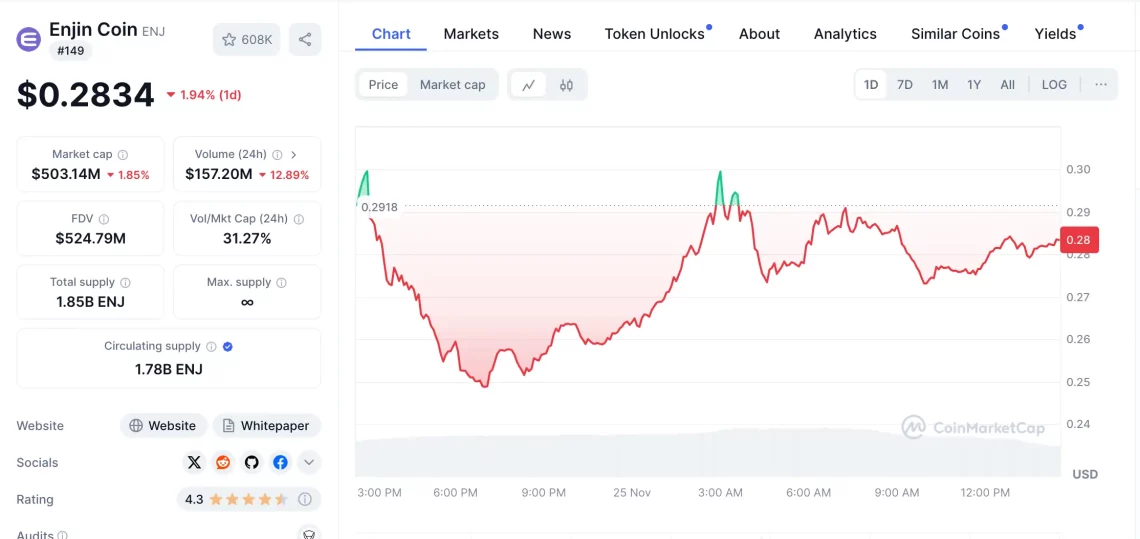Open the share icon button
This screenshot has height=539, width=1140.
point(305,39)
